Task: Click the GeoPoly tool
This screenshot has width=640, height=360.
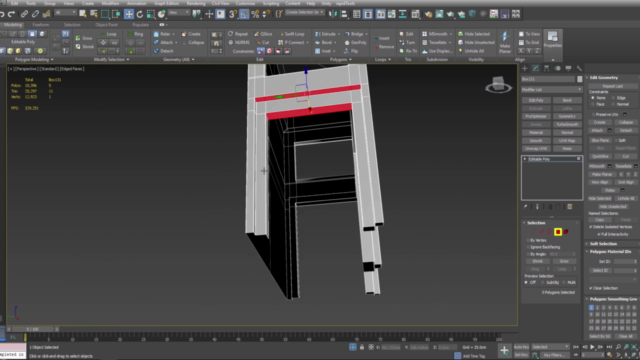Action: coord(356,42)
